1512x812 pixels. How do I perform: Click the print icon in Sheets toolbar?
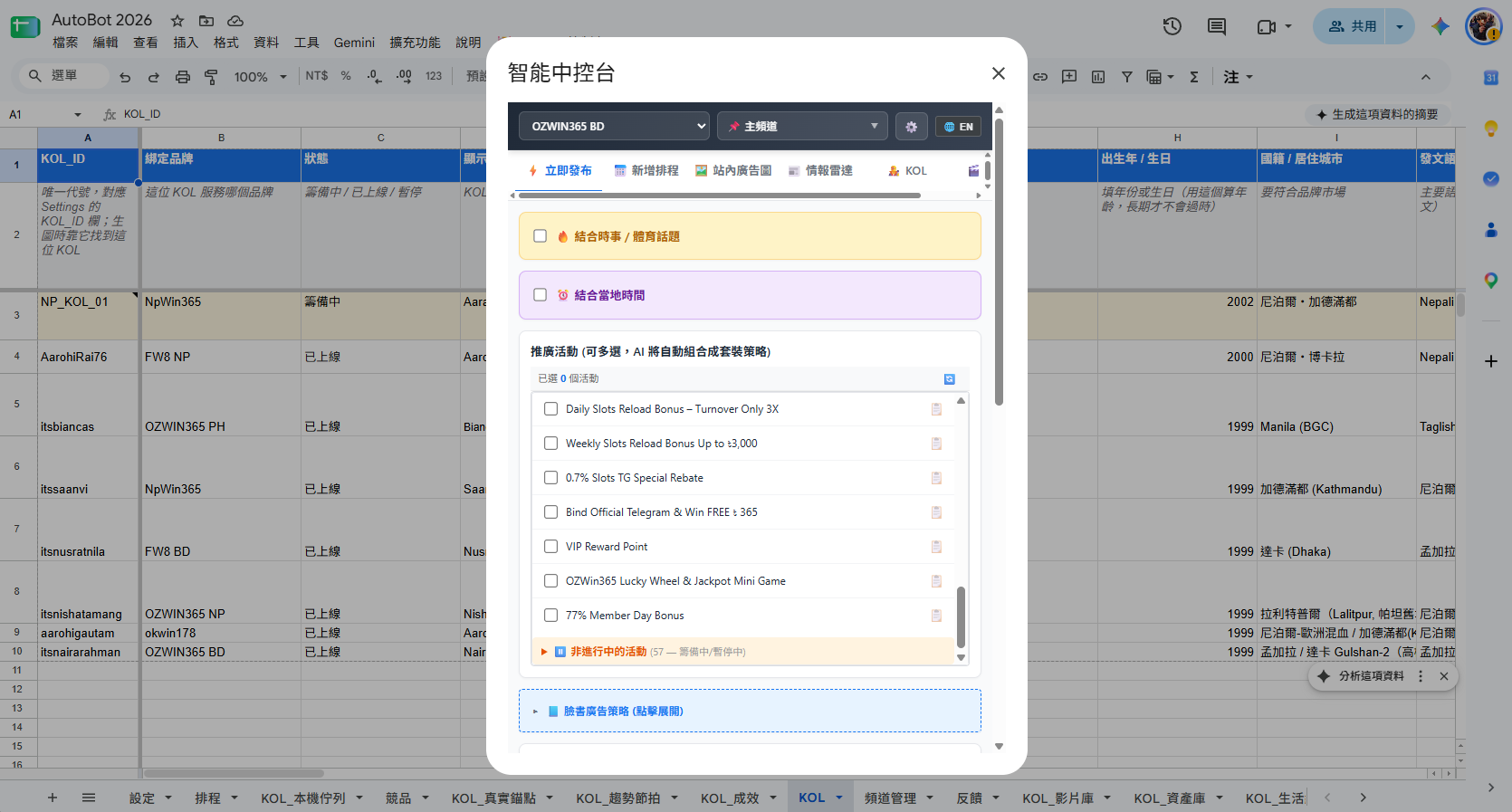click(183, 77)
